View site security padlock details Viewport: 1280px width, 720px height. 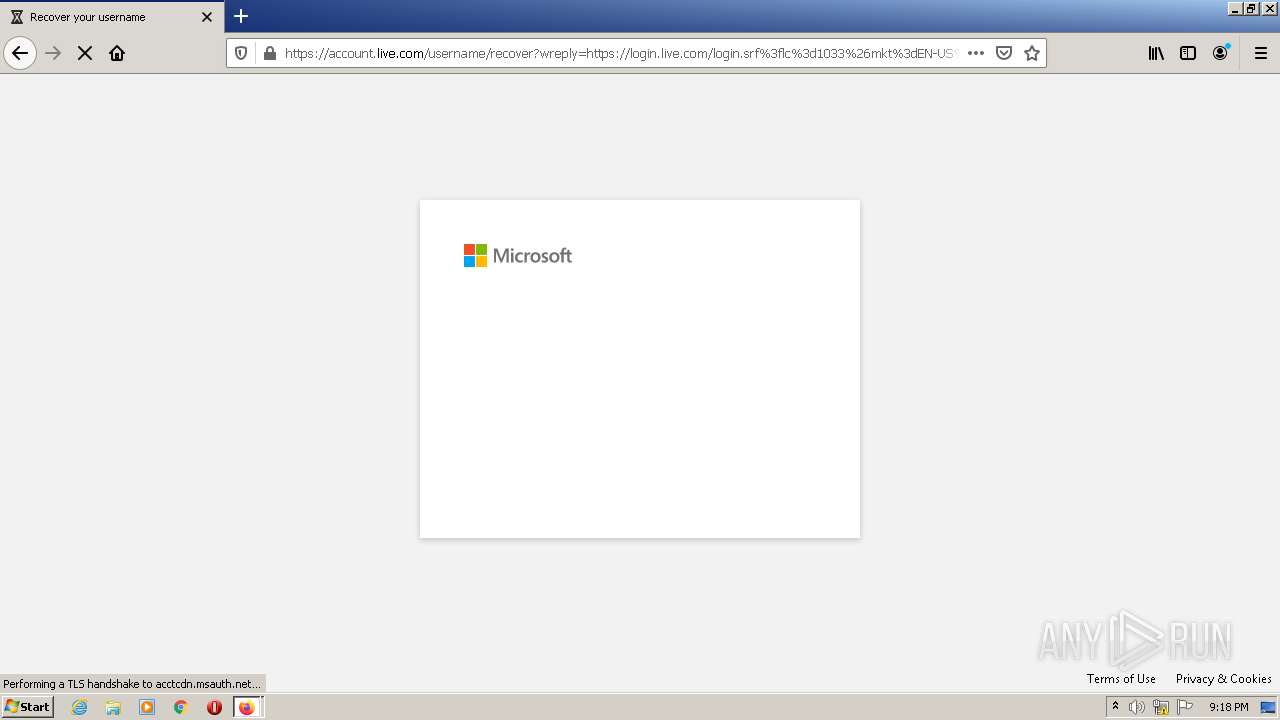pyautogui.click(x=269, y=53)
